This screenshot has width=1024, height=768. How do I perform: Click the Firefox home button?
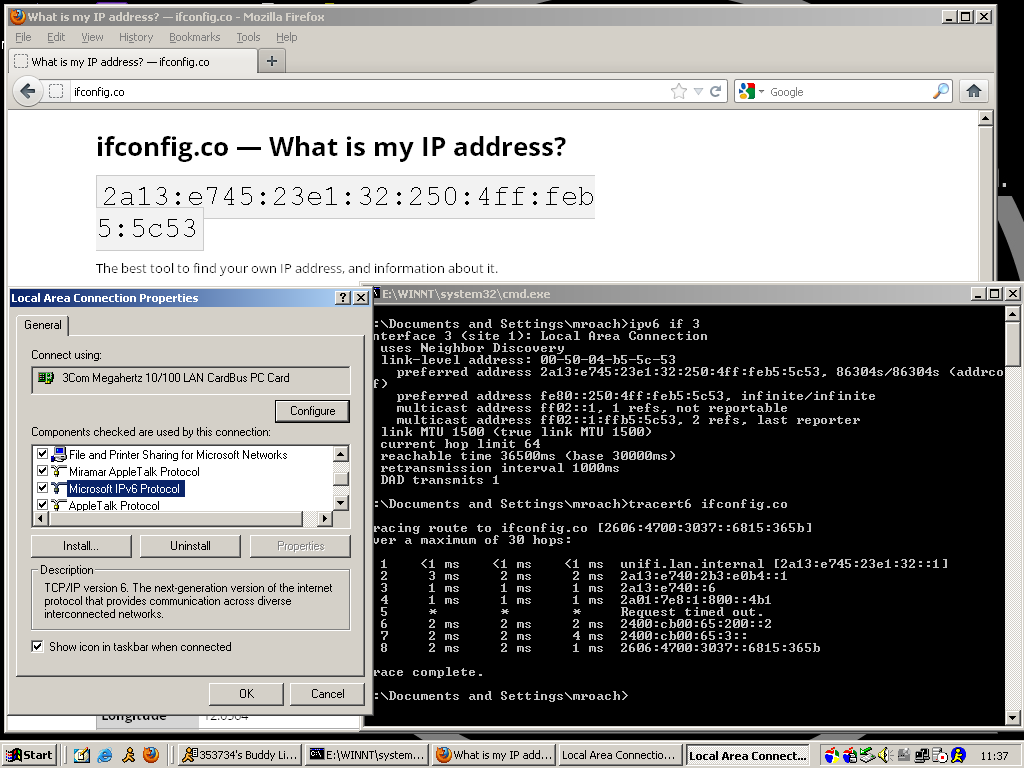pos(974,91)
